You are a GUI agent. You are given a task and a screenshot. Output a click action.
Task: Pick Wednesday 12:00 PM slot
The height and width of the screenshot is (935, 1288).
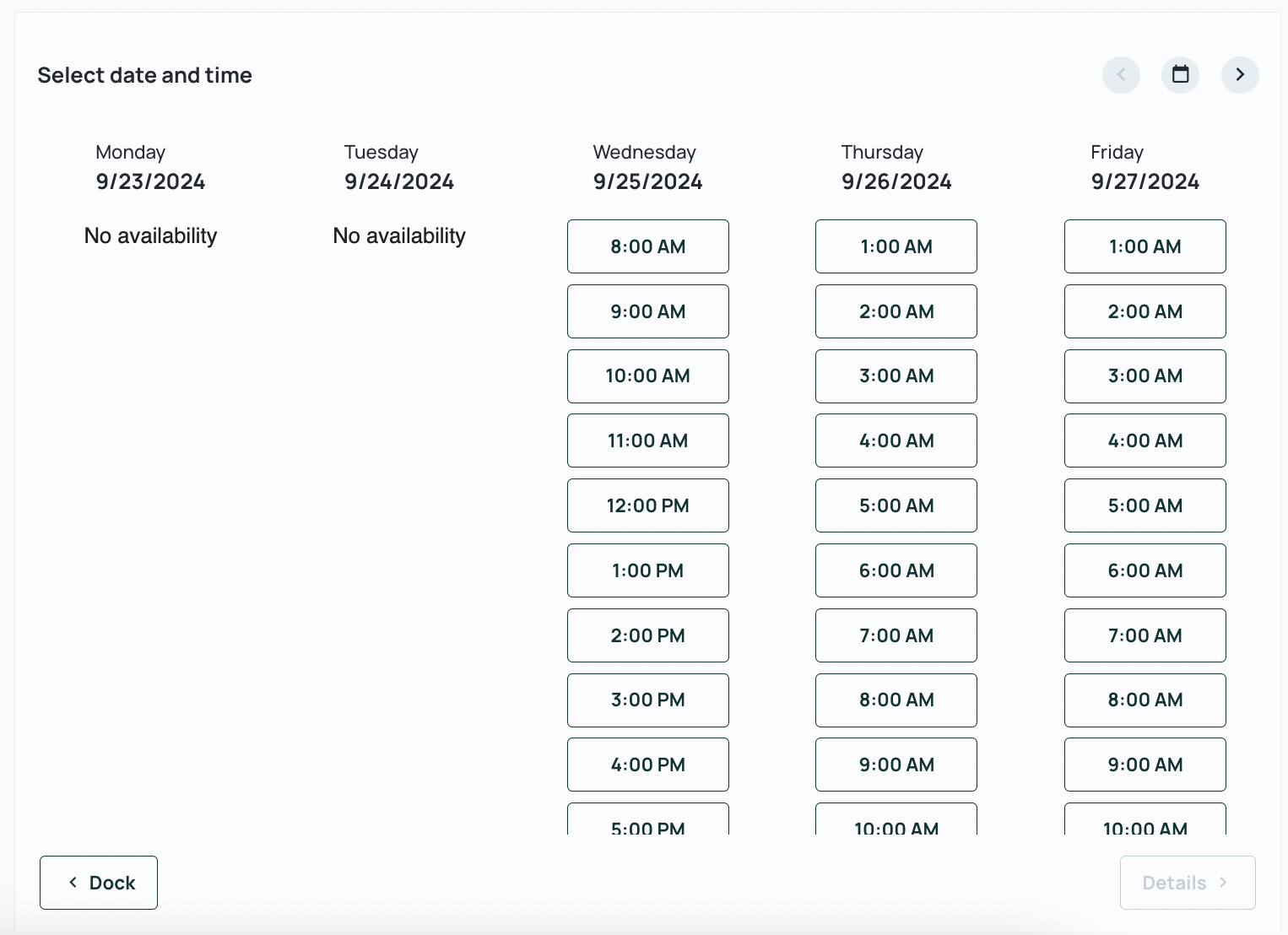647,505
